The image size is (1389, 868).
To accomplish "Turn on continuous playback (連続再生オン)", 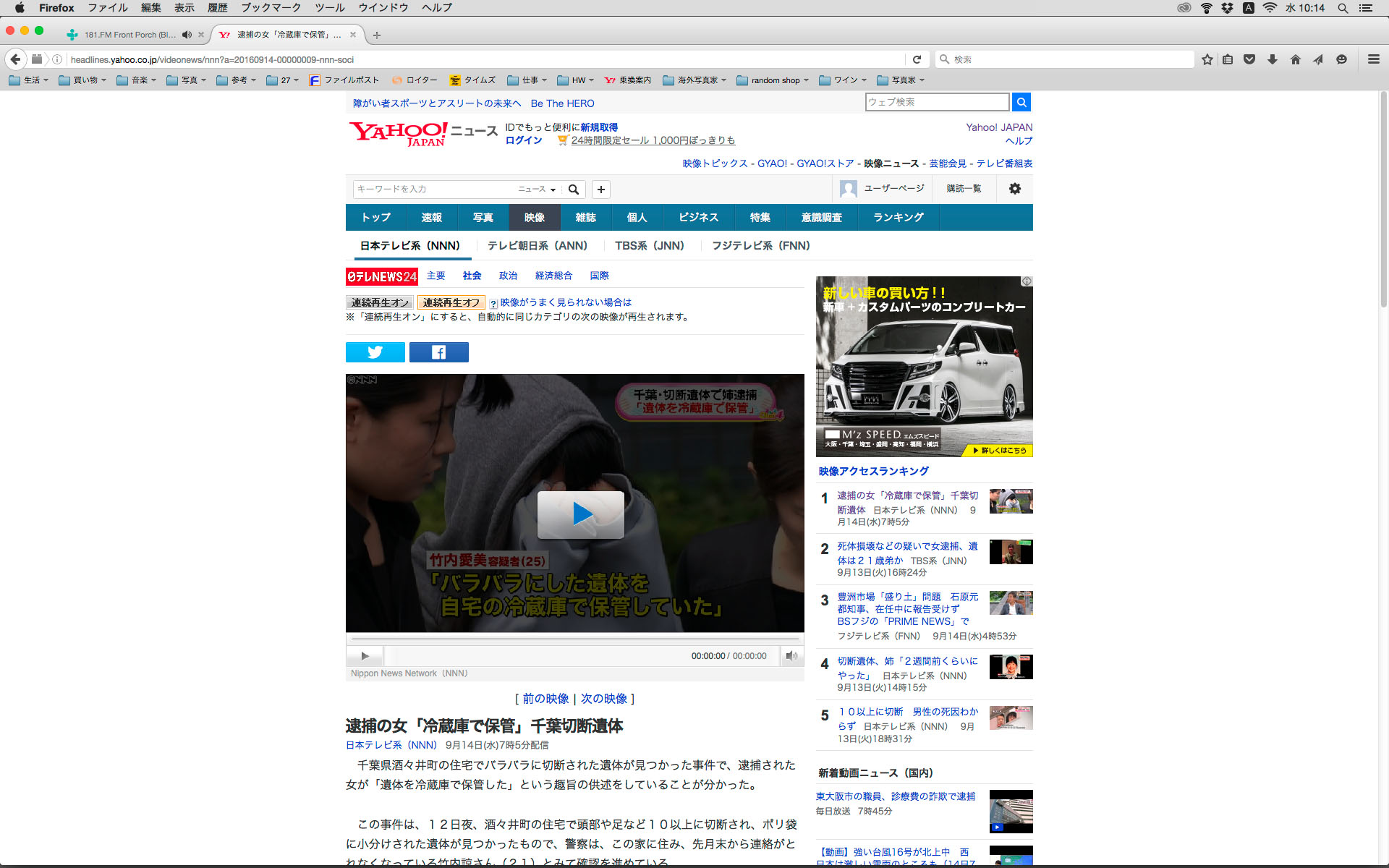I will coord(380,302).
